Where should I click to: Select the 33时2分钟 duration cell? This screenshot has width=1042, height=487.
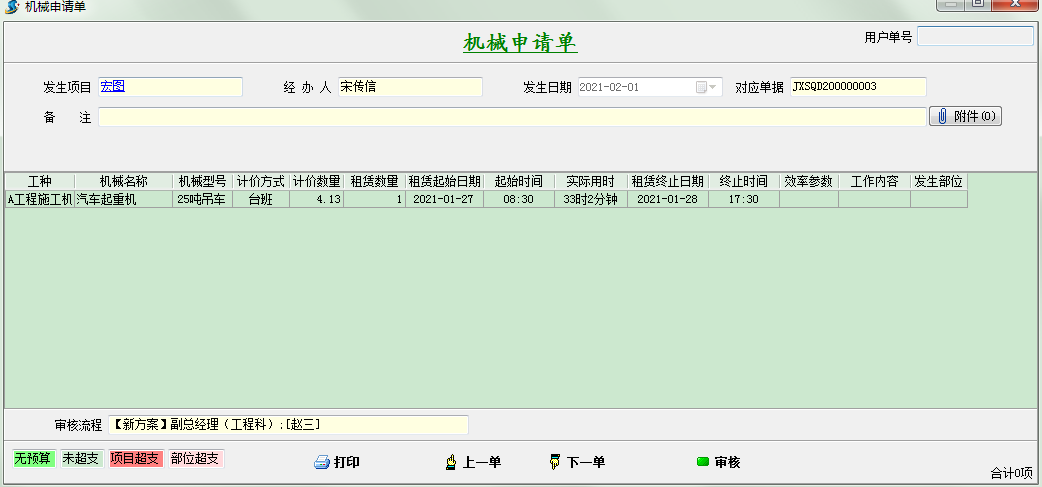(x=590, y=199)
